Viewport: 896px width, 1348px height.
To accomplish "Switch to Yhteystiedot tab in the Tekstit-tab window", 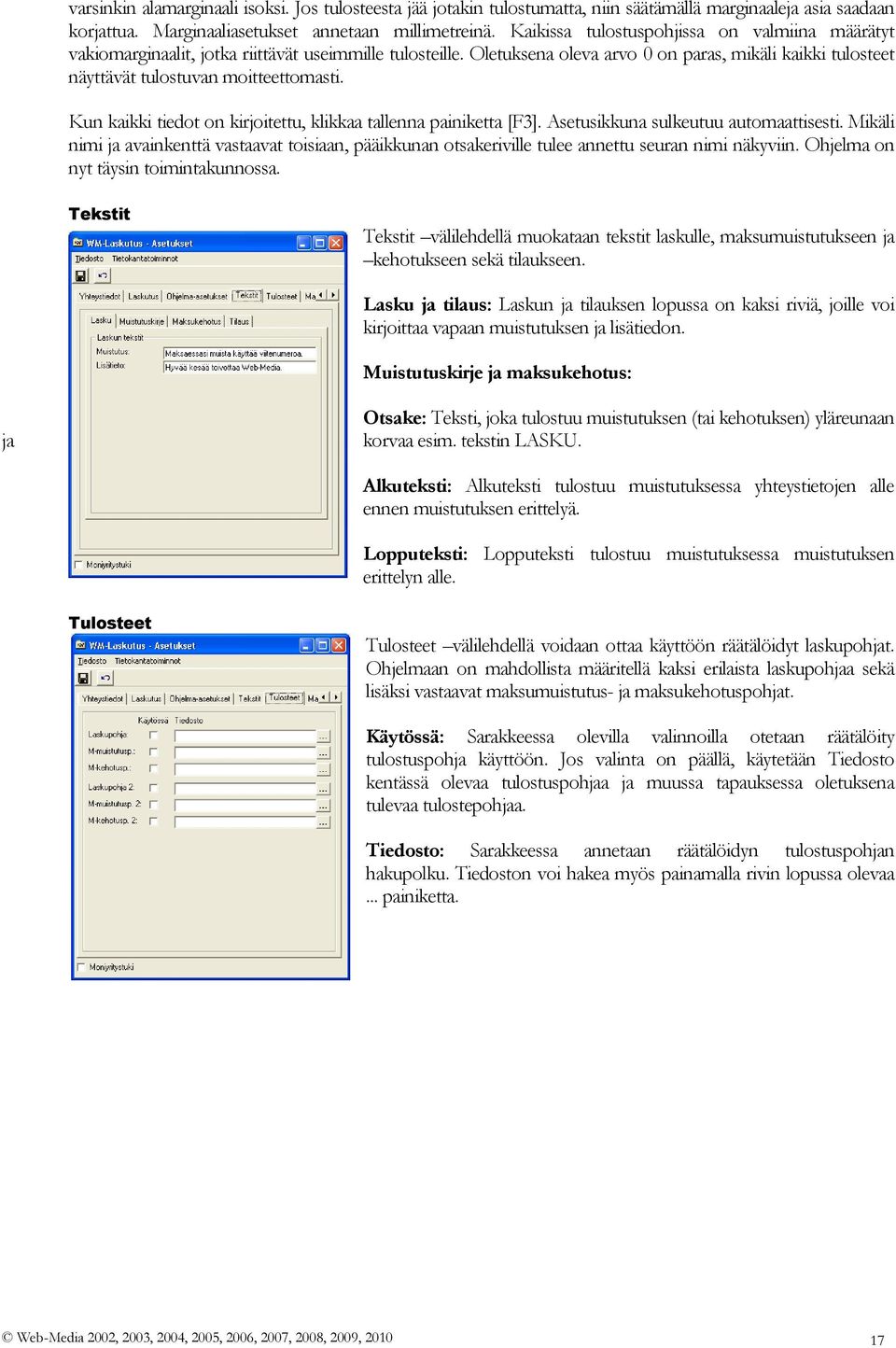I will (x=100, y=296).
